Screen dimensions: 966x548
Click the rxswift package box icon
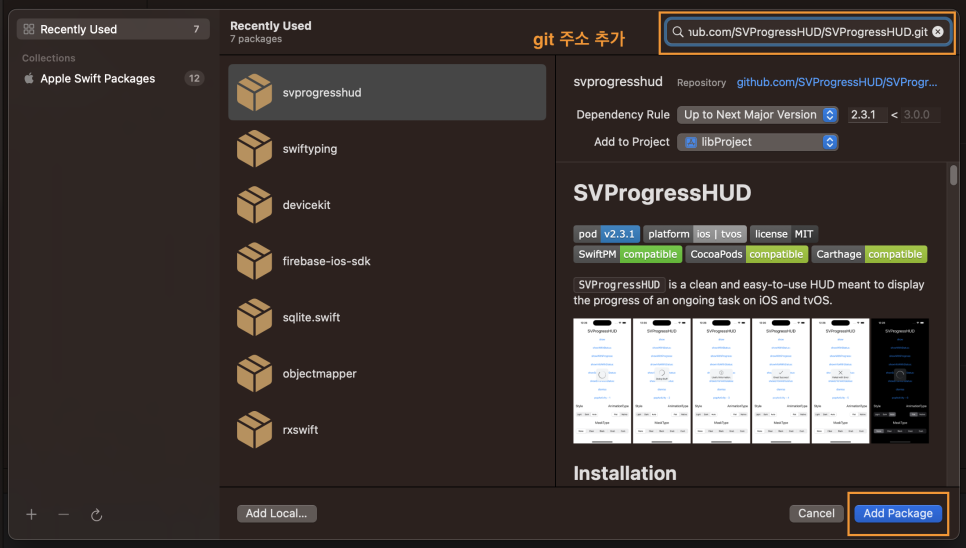tap(254, 430)
